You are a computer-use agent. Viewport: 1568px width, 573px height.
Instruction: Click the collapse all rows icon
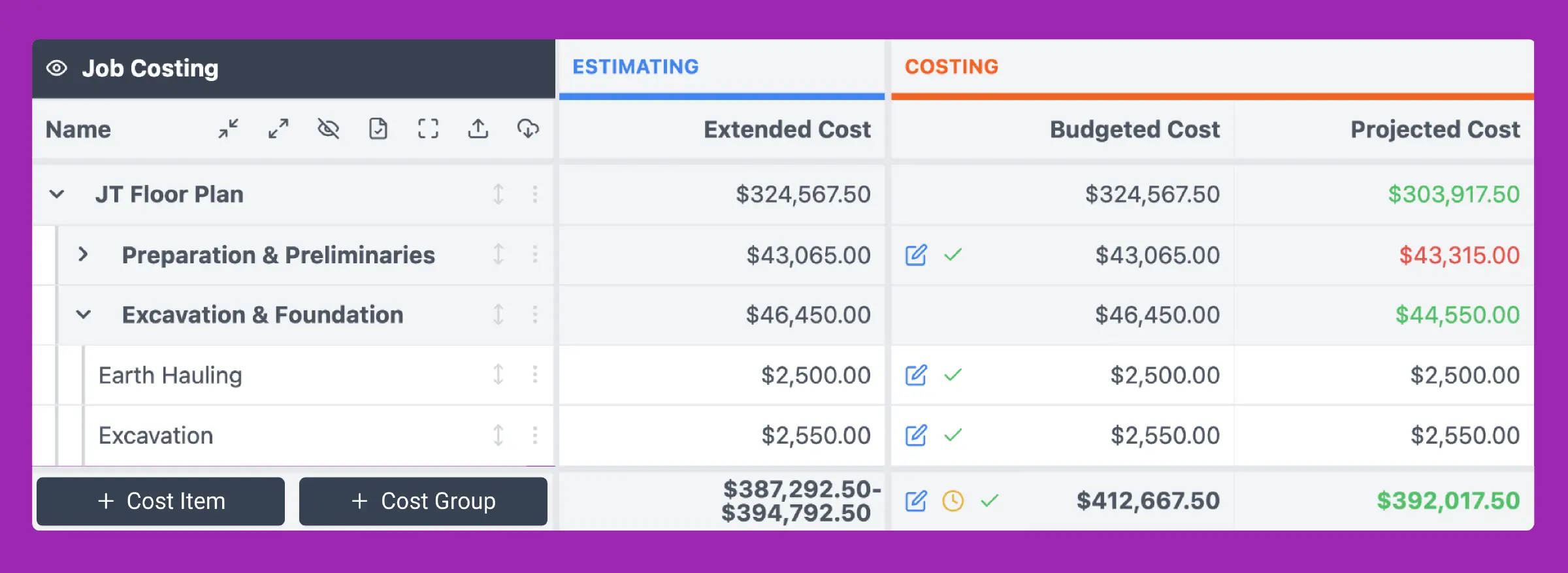228,129
